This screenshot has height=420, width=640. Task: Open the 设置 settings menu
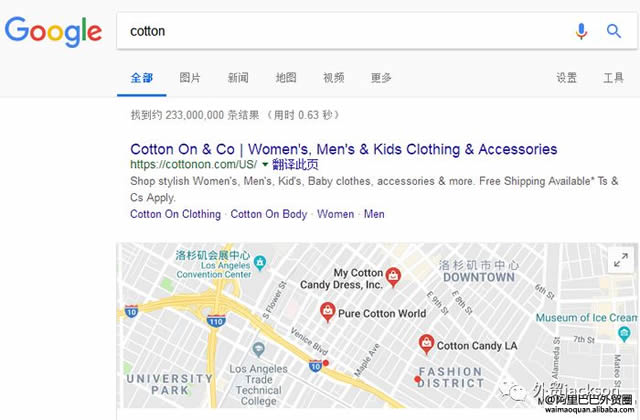(567, 78)
